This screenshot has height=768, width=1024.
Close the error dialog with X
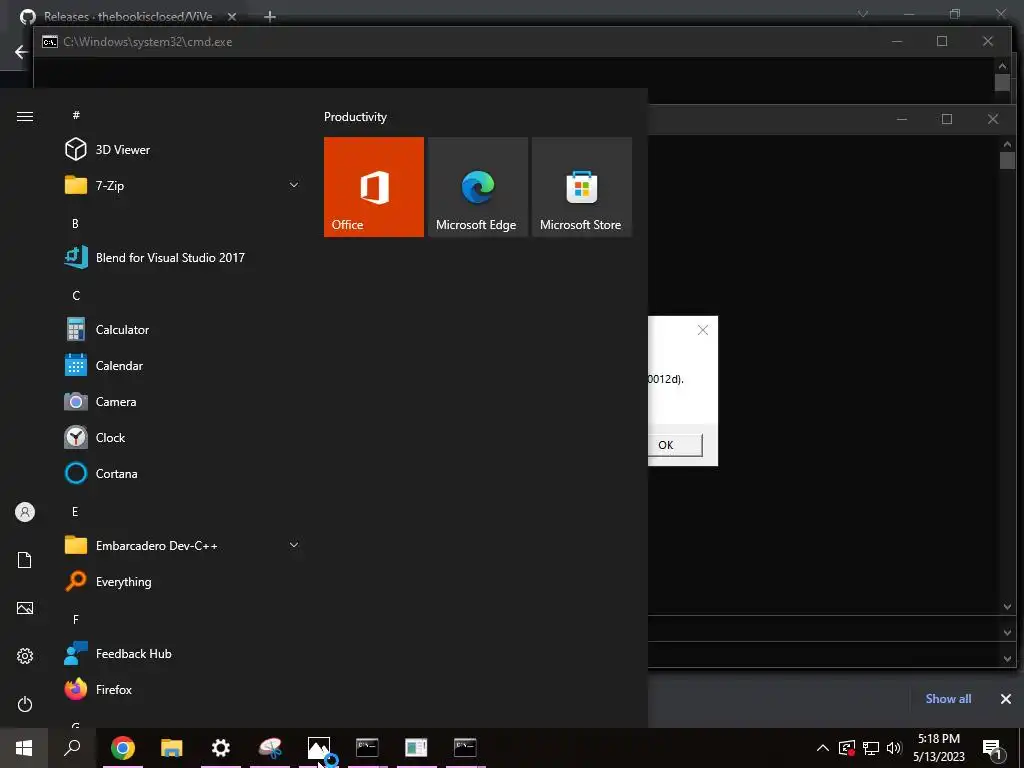click(703, 330)
